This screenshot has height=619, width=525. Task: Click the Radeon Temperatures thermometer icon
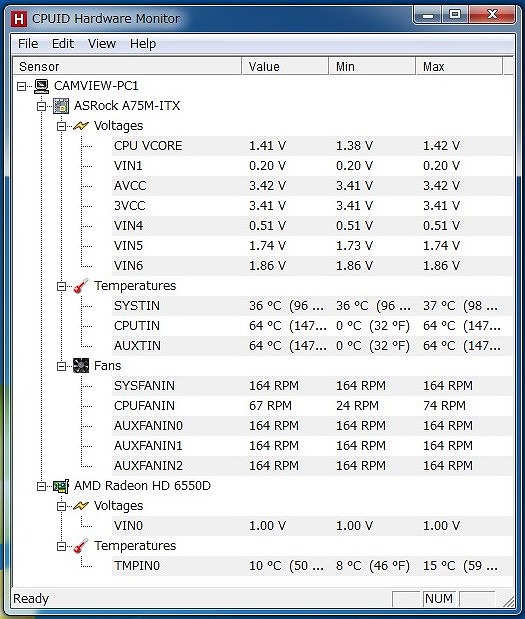coord(81,546)
